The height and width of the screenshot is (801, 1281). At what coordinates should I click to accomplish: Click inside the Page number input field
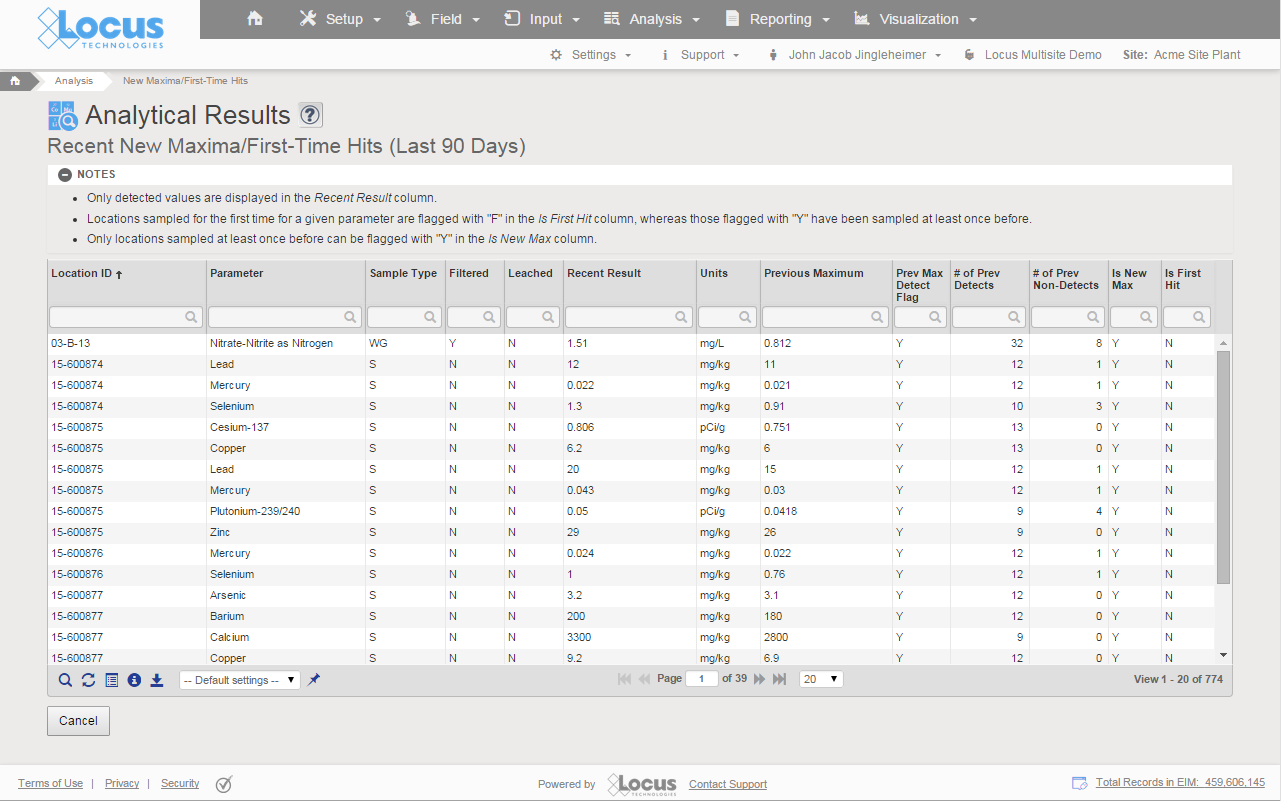tap(701, 677)
